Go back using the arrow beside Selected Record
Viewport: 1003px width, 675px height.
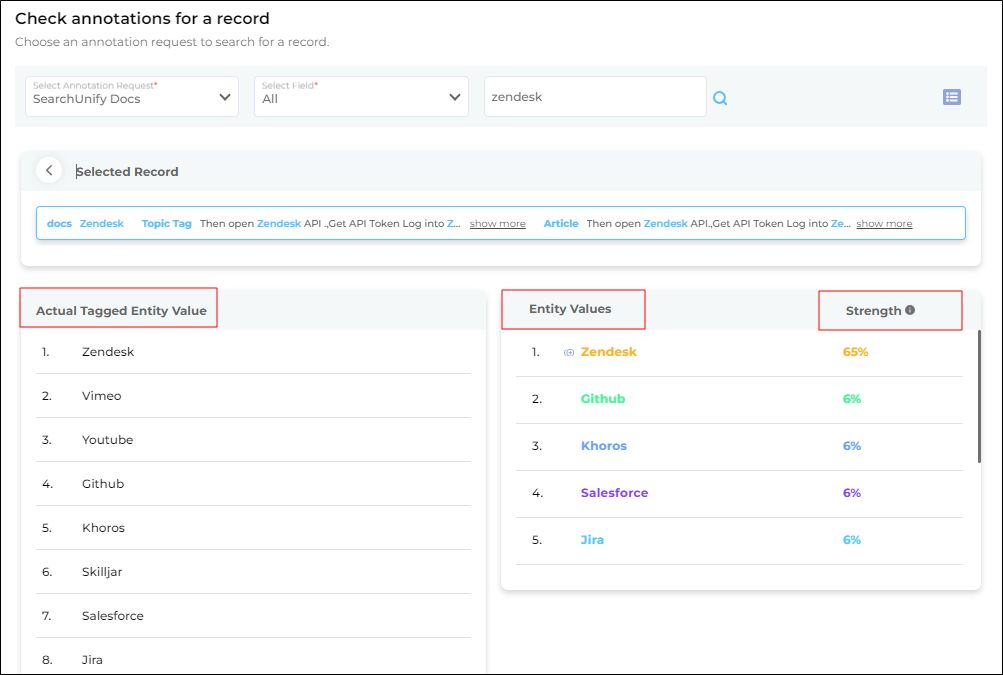pyautogui.click(x=49, y=171)
